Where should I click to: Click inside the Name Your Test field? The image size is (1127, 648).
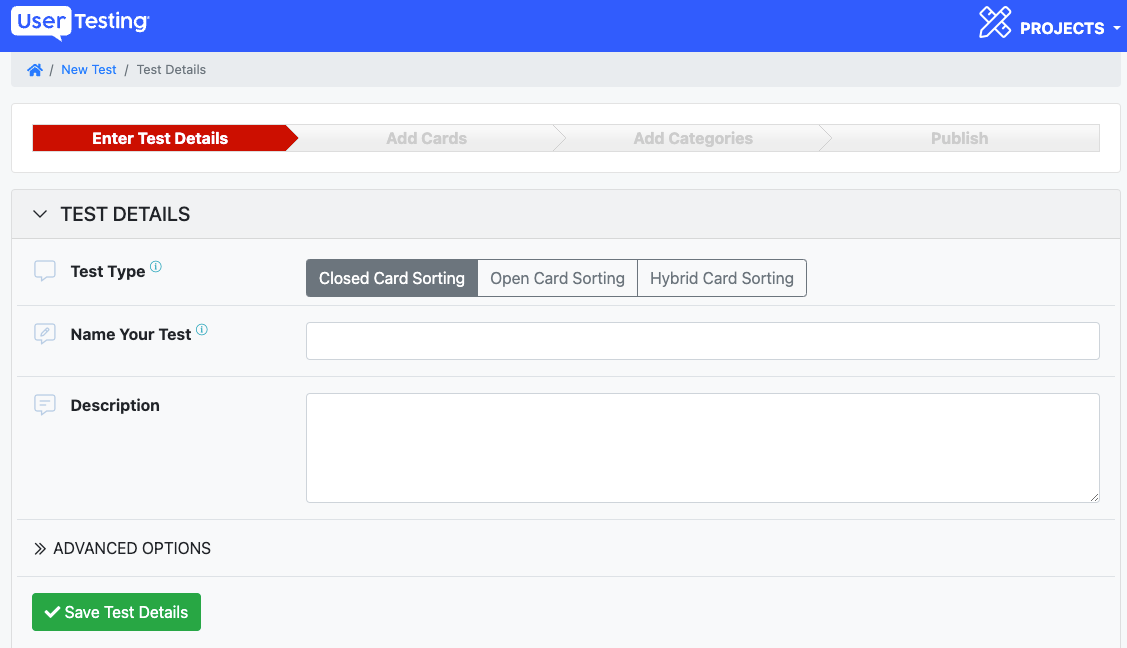point(700,340)
